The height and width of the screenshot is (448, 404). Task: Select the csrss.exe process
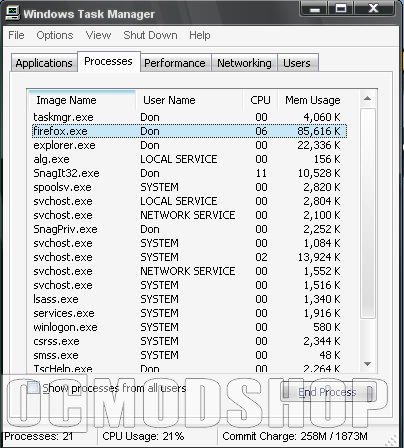[189, 341]
